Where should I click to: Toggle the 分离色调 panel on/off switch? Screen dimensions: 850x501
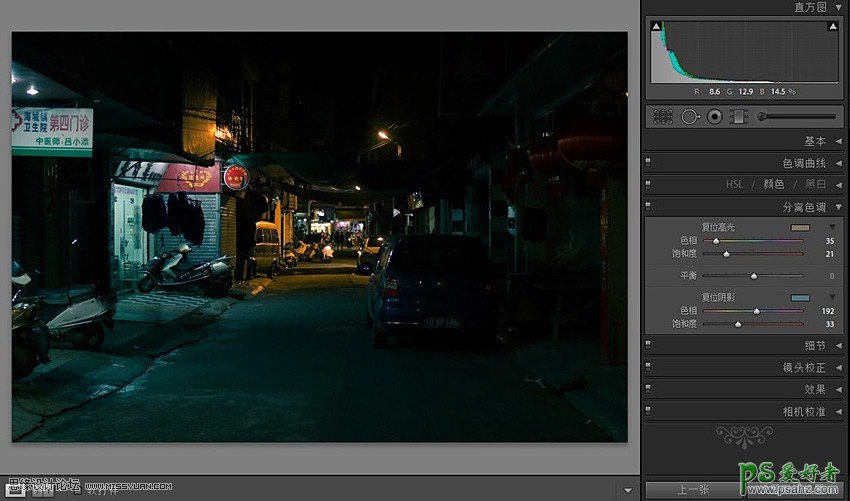coord(648,207)
